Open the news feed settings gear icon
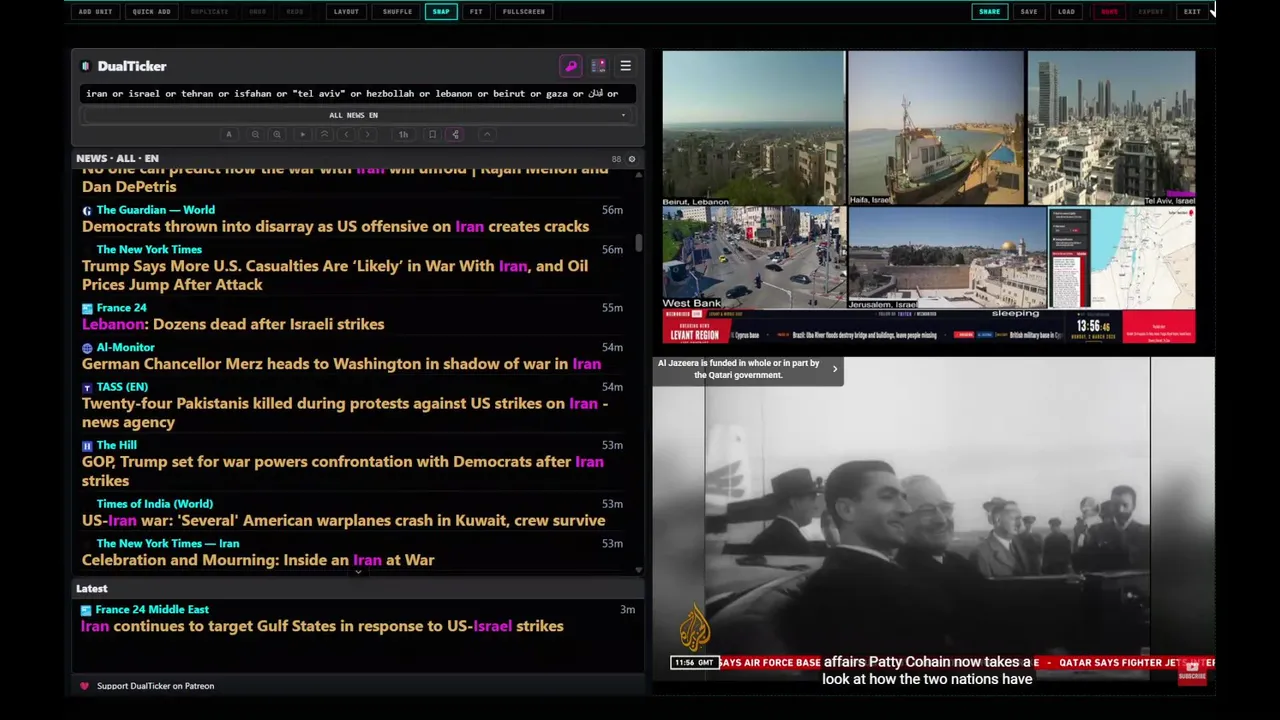Viewport: 1280px width, 720px height. tap(631, 159)
